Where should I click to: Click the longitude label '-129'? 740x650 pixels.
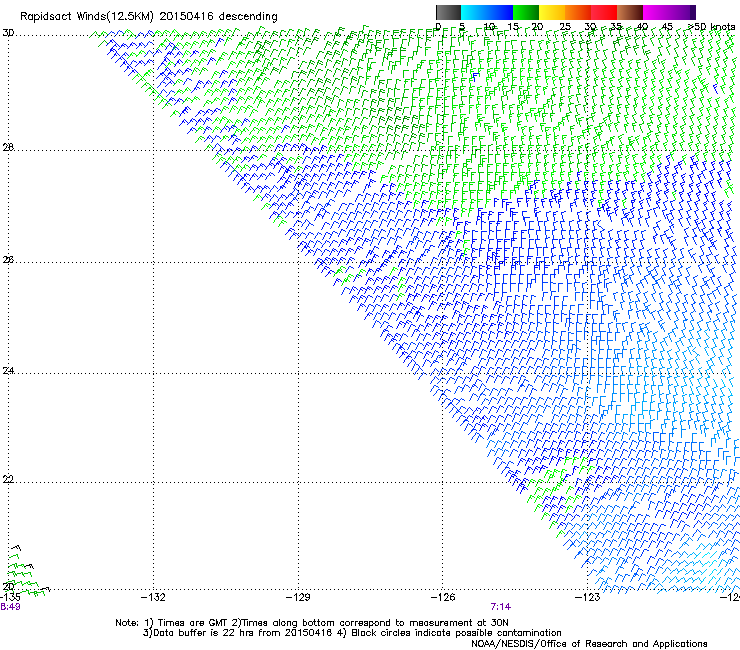(298, 597)
